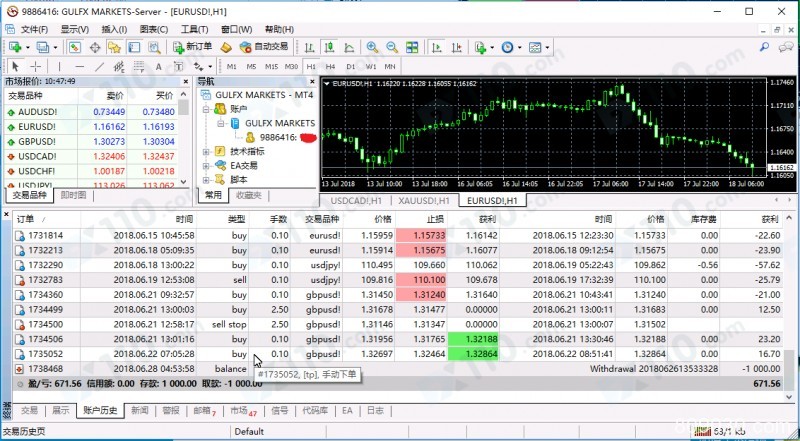Switch to bar chart icon
Screen dimensions: 800x441
(x=310, y=47)
